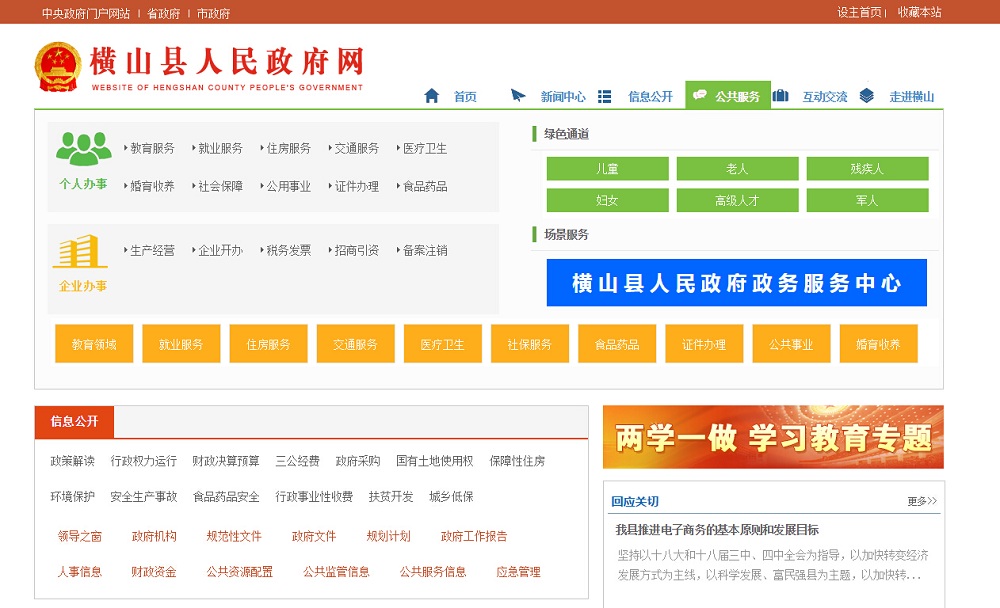
Task: Click the speech bubble icon on 公共服务
Action: pyautogui.click(x=700, y=96)
